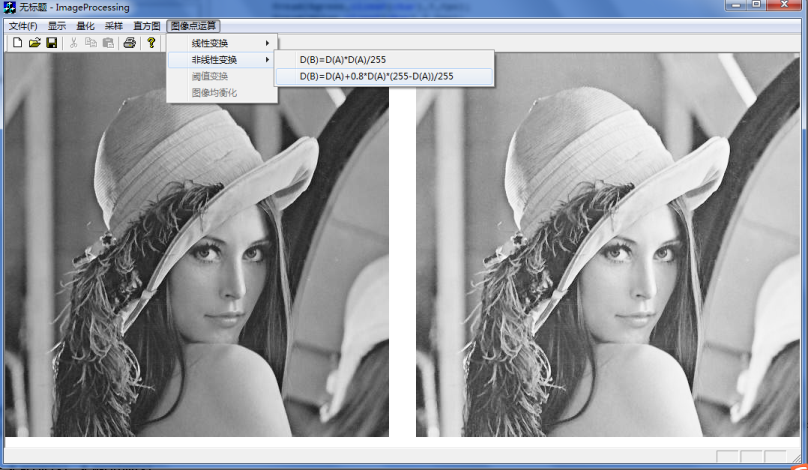
Task: Click the yellow Help question mark icon
Action: point(151,43)
